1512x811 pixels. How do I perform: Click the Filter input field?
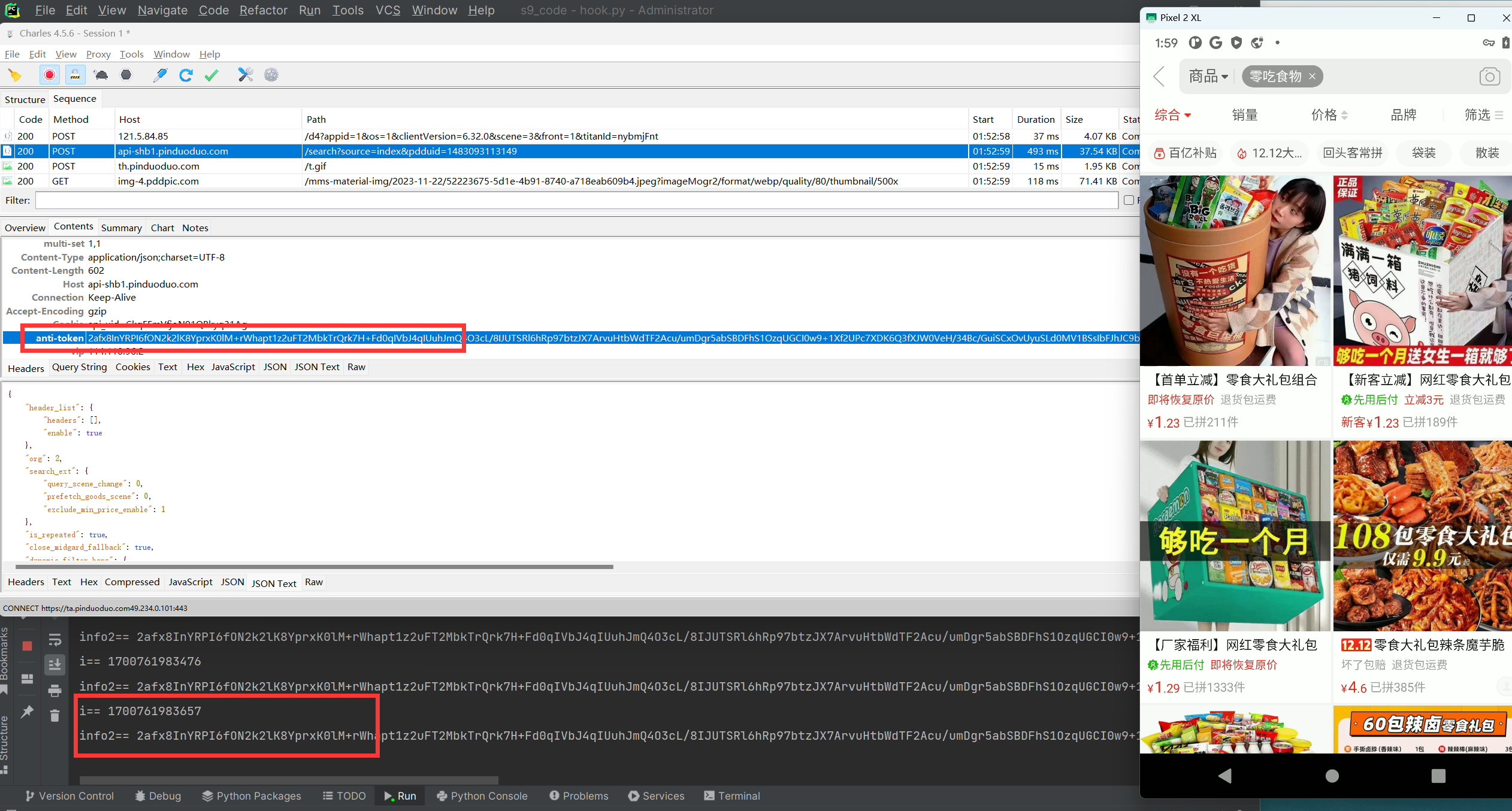(576, 201)
